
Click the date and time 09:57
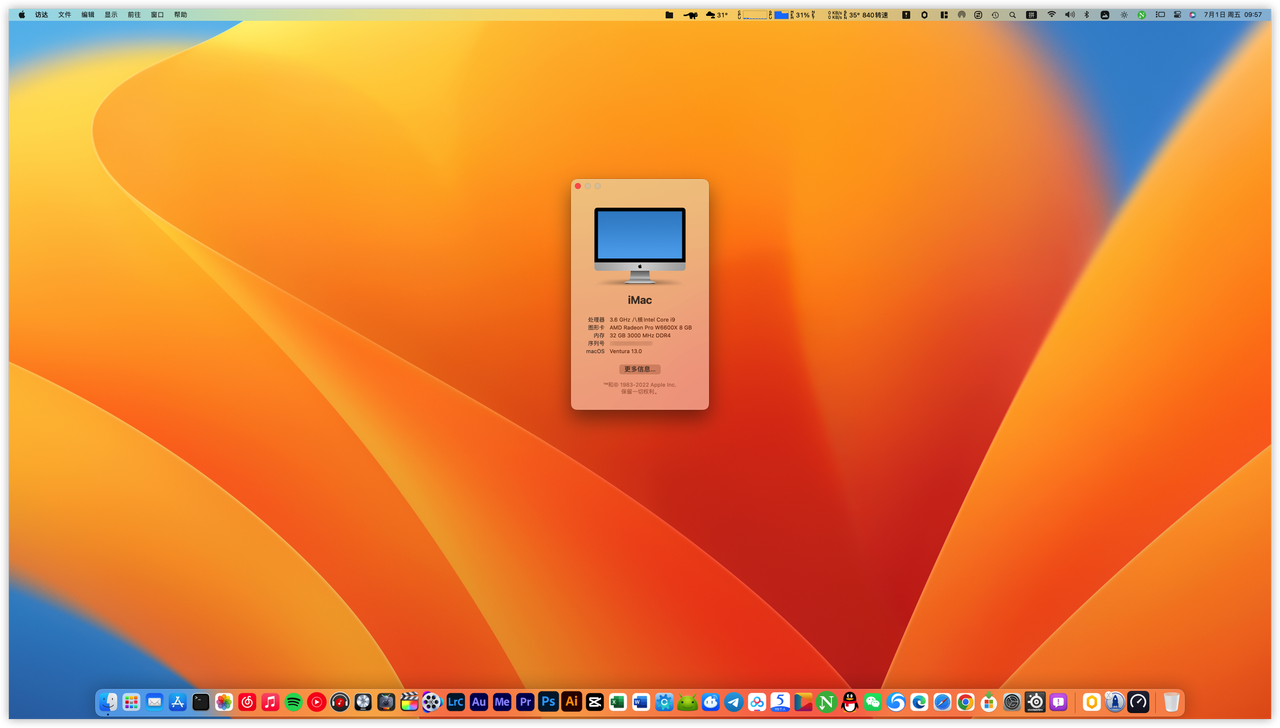pos(1233,15)
